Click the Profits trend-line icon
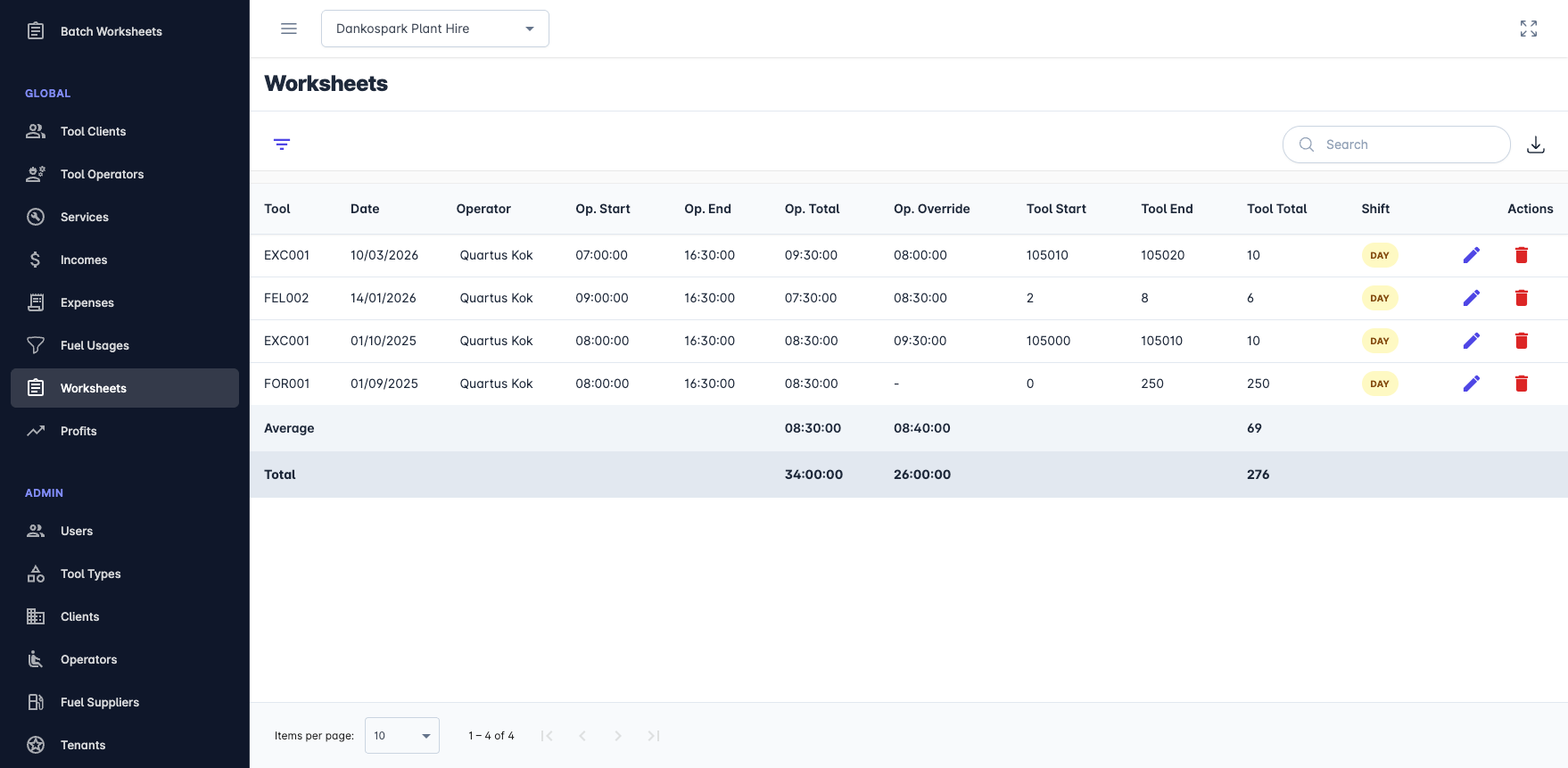This screenshot has width=1568, height=768. pyautogui.click(x=36, y=431)
